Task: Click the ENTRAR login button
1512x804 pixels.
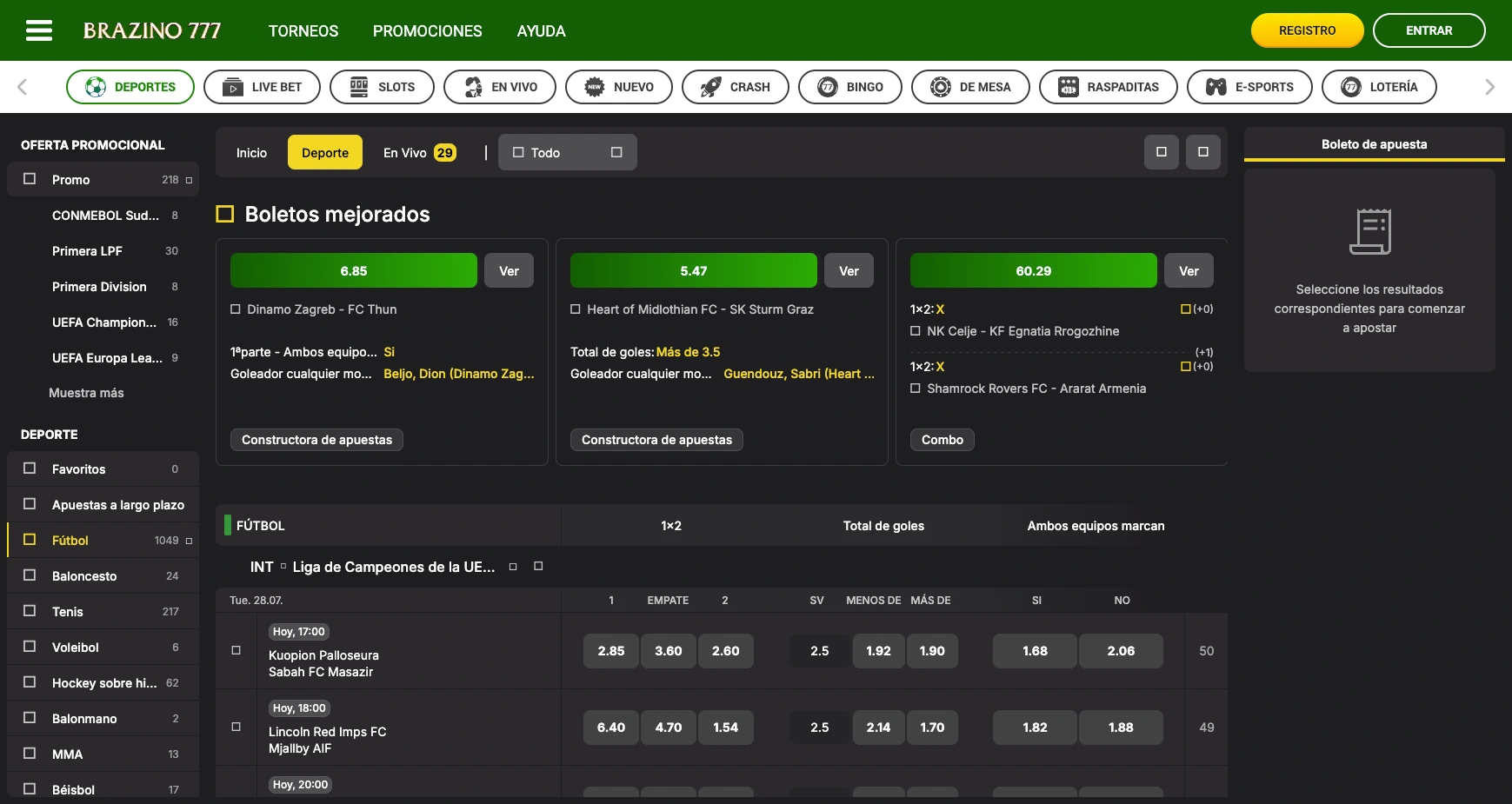Action: [x=1429, y=30]
